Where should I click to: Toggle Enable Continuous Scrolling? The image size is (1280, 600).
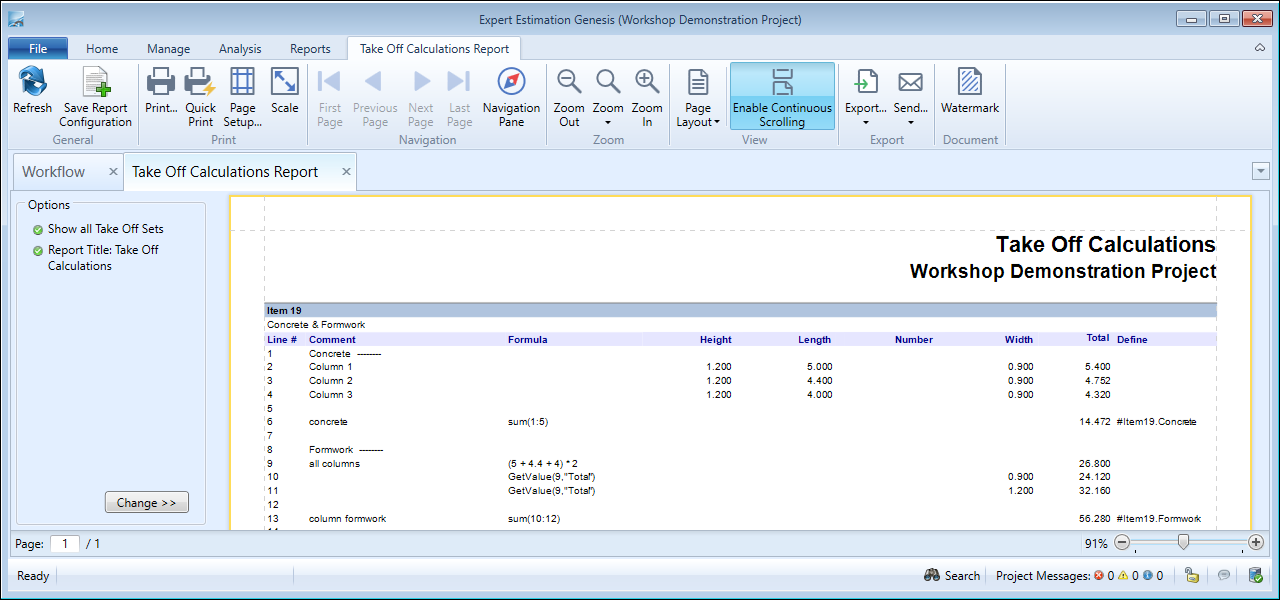tap(782, 96)
